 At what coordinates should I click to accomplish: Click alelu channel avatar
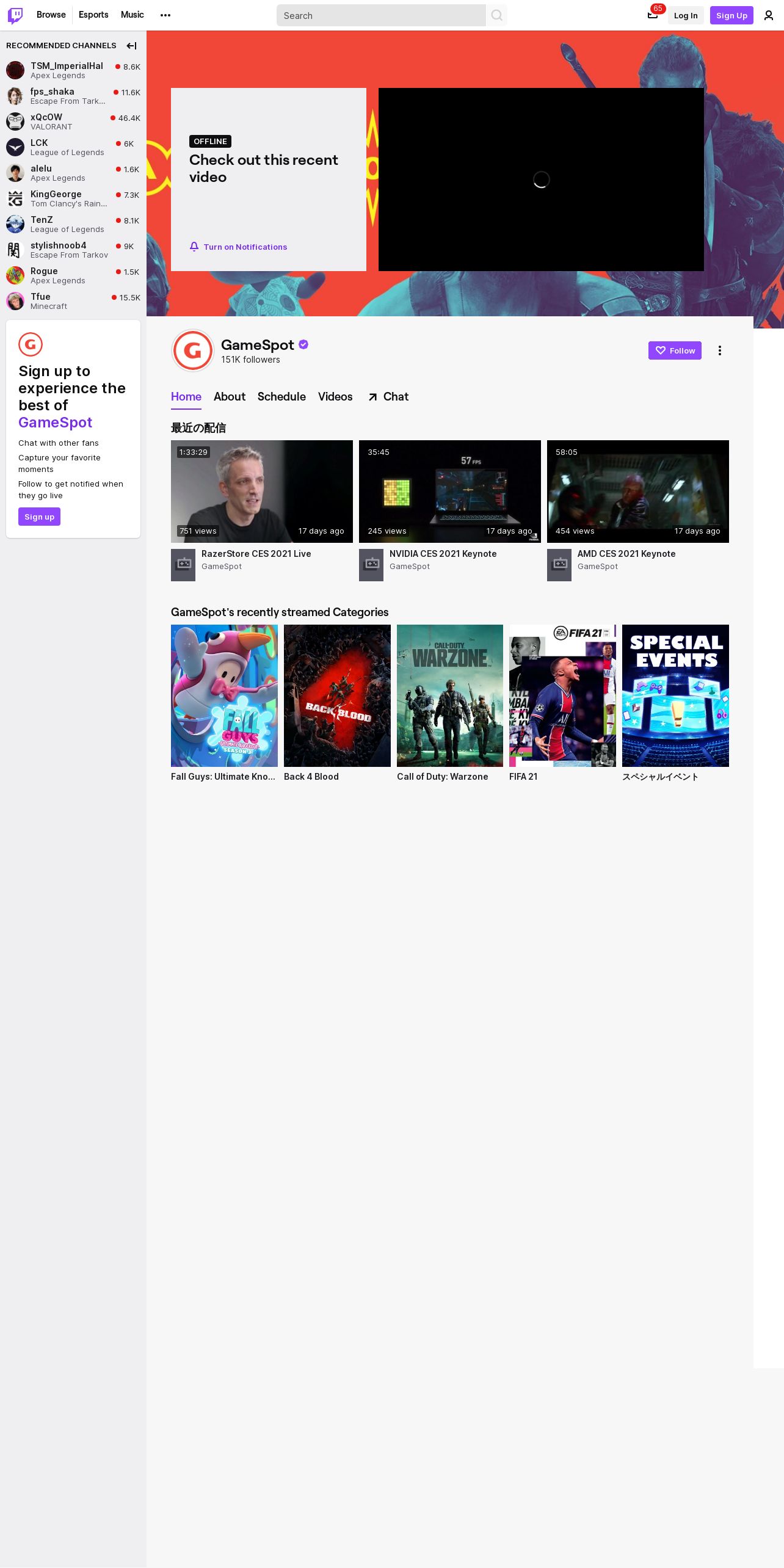coord(15,173)
